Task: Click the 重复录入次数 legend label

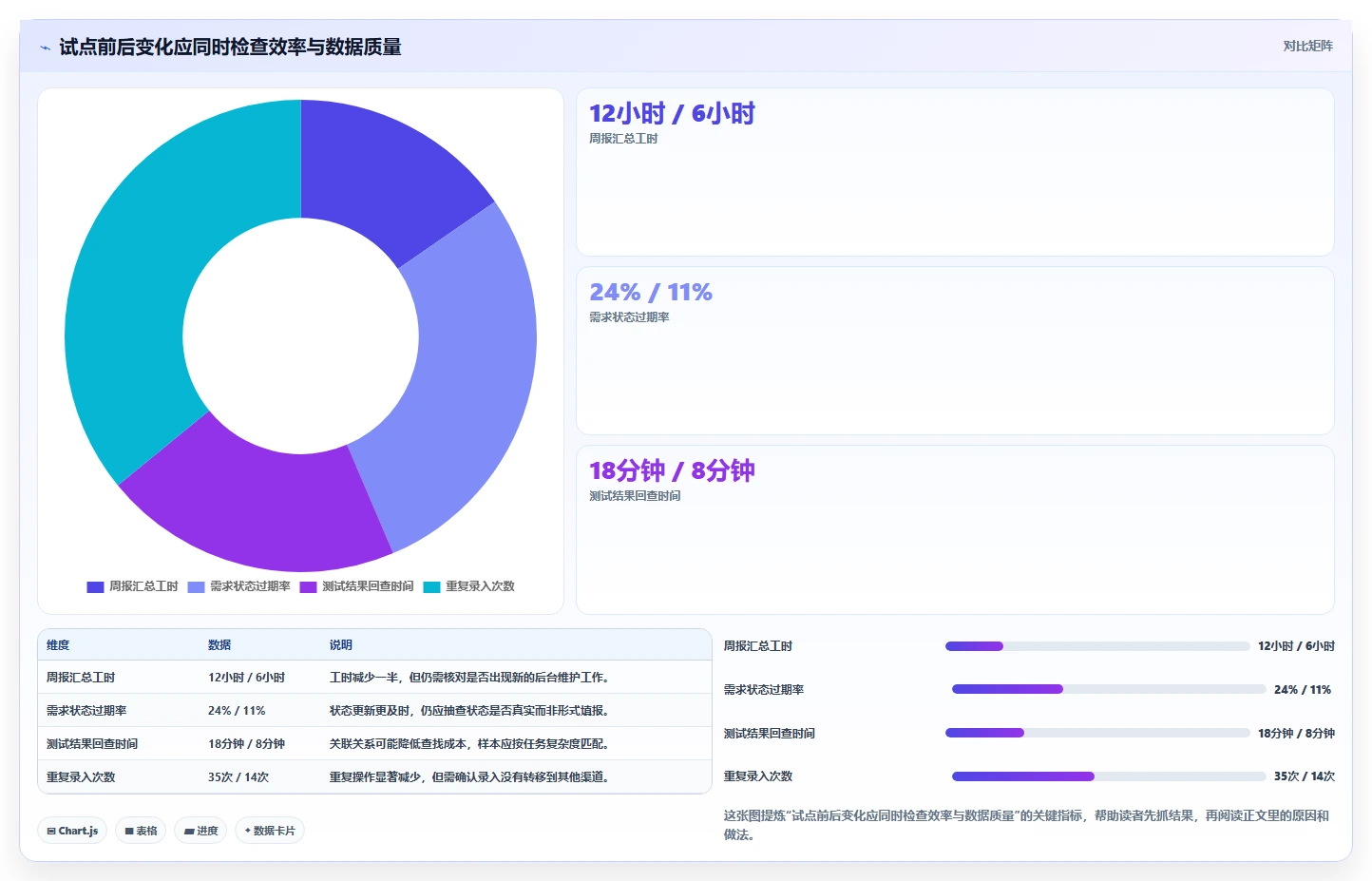Action: tap(480, 586)
